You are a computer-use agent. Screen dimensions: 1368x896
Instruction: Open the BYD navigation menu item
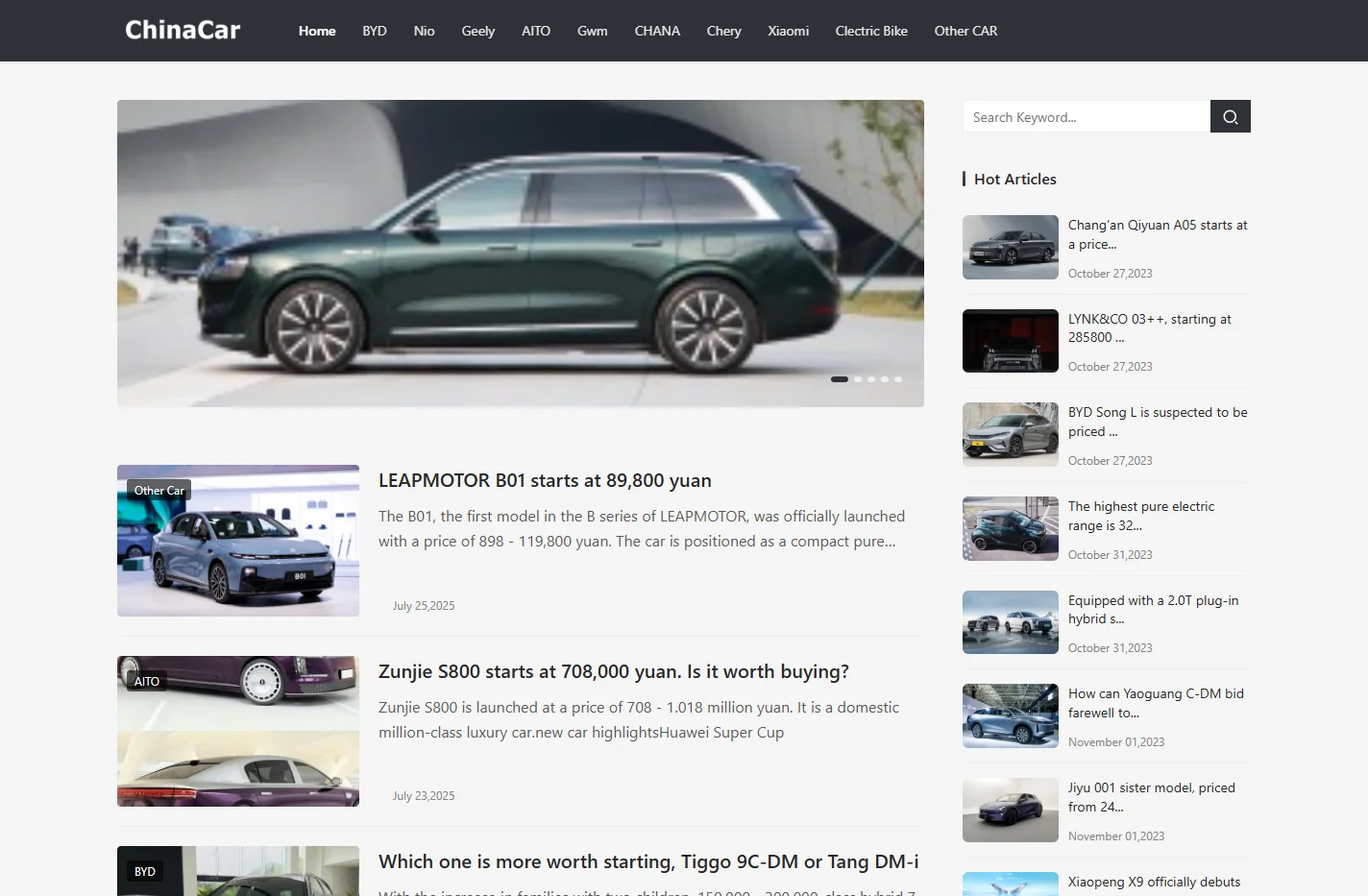point(375,31)
